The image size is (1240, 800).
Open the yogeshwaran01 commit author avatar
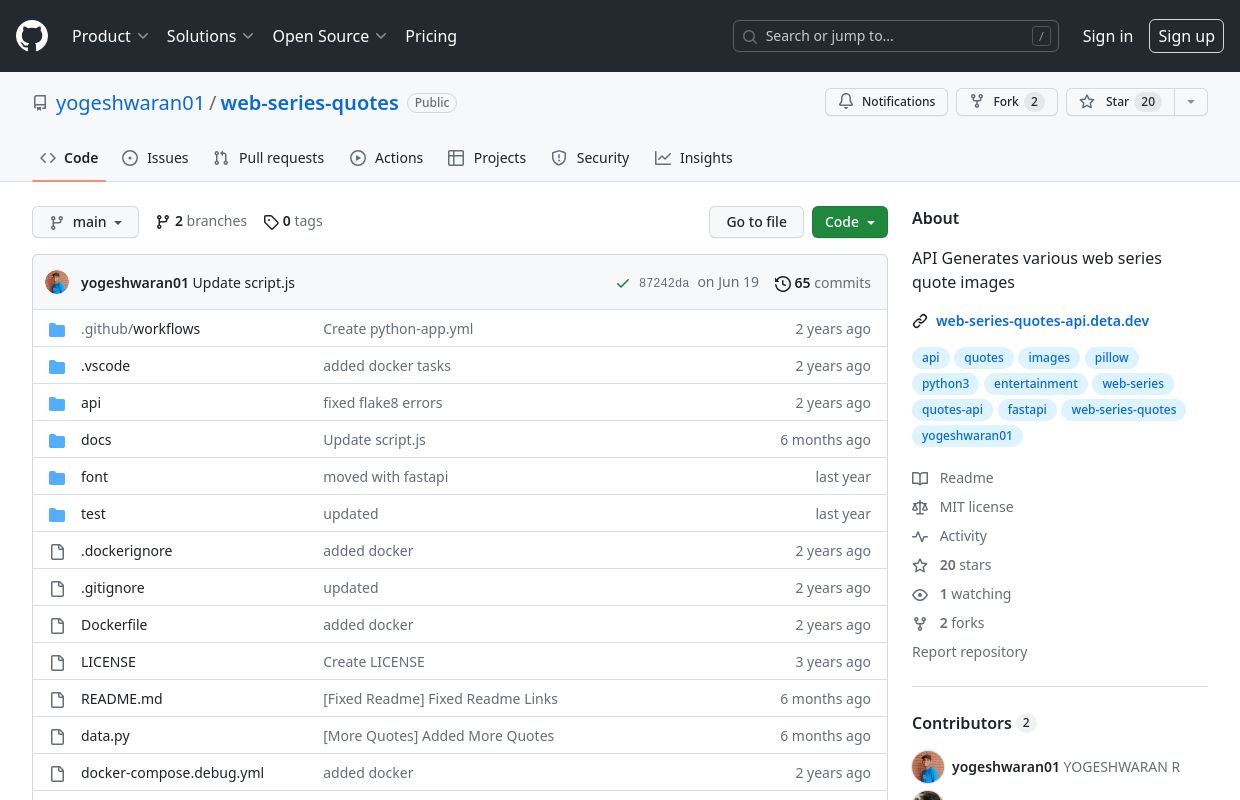pyautogui.click(x=57, y=282)
